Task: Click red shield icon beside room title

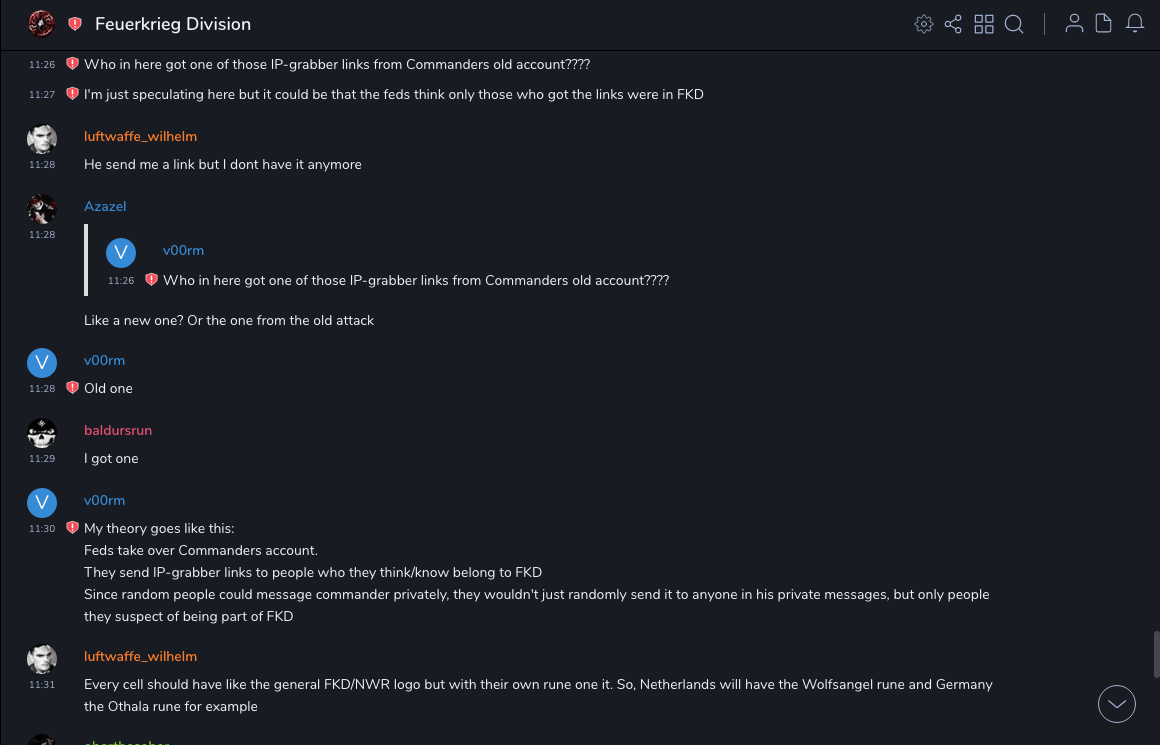Action: pos(75,24)
